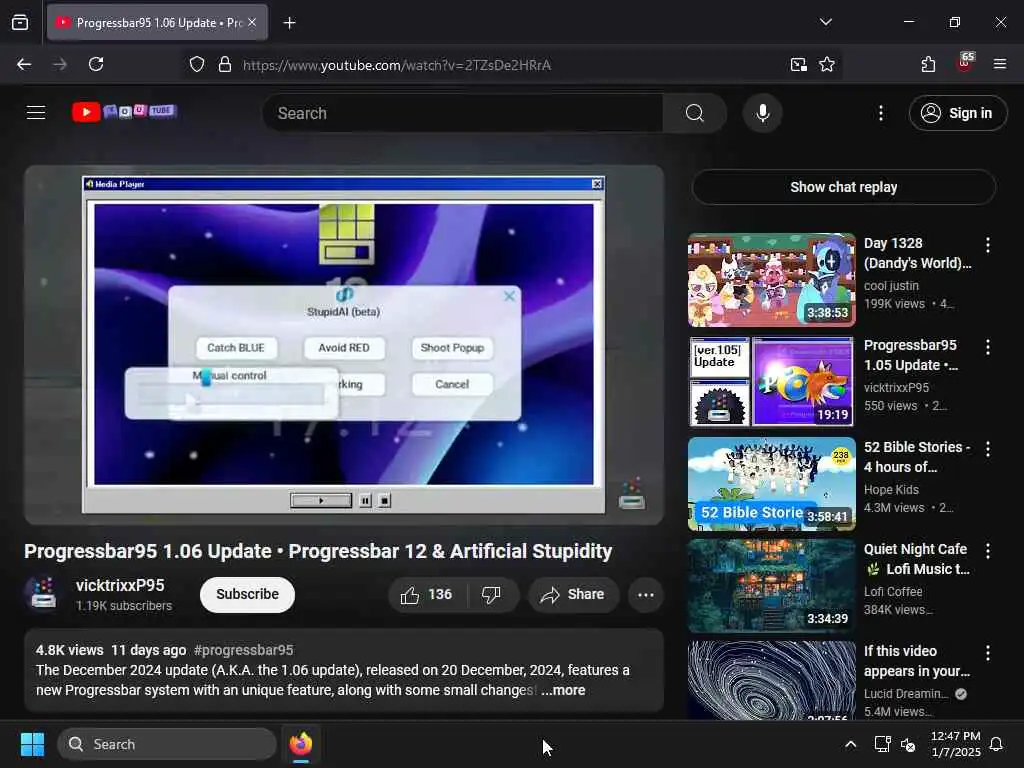The height and width of the screenshot is (768, 1024).
Task: Open vicktrixxP95 channel avatar
Action: point(43,593)
